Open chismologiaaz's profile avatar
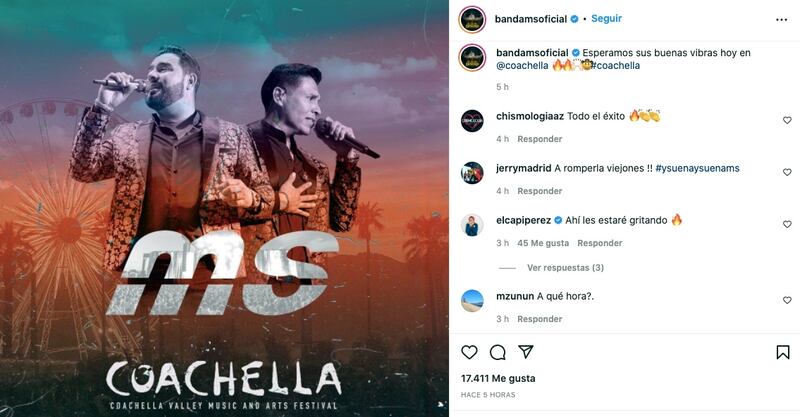800x417 pixels. tap(472, 121)
